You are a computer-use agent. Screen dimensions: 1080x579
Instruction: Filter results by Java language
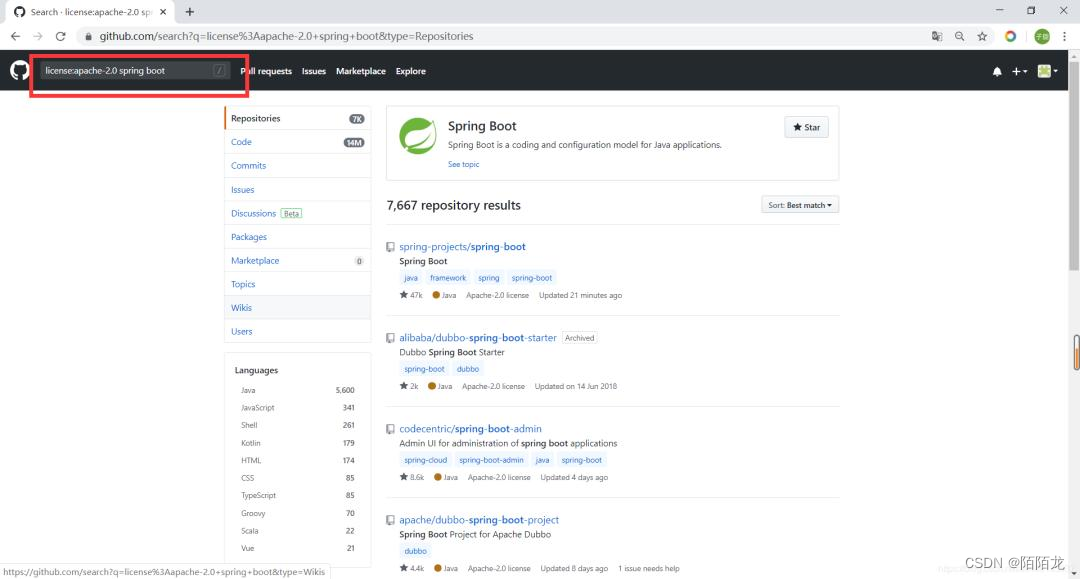coord(298,390)
